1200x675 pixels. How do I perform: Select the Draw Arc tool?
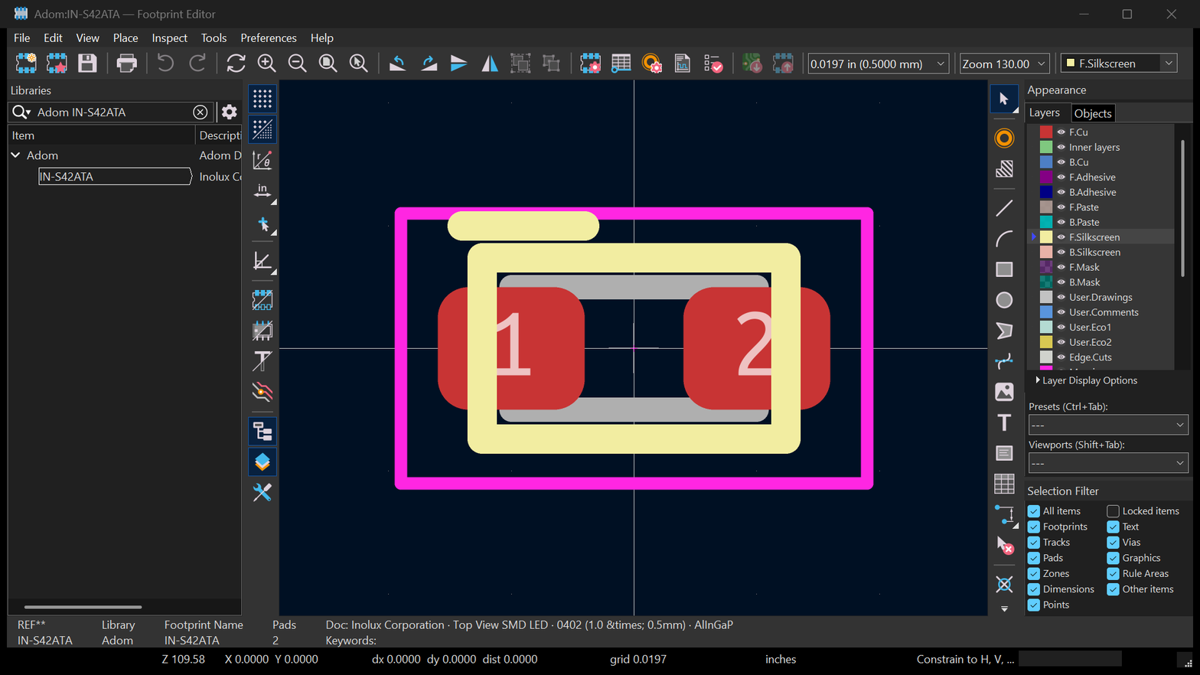pyautogui.click(x=1004, y=239)
